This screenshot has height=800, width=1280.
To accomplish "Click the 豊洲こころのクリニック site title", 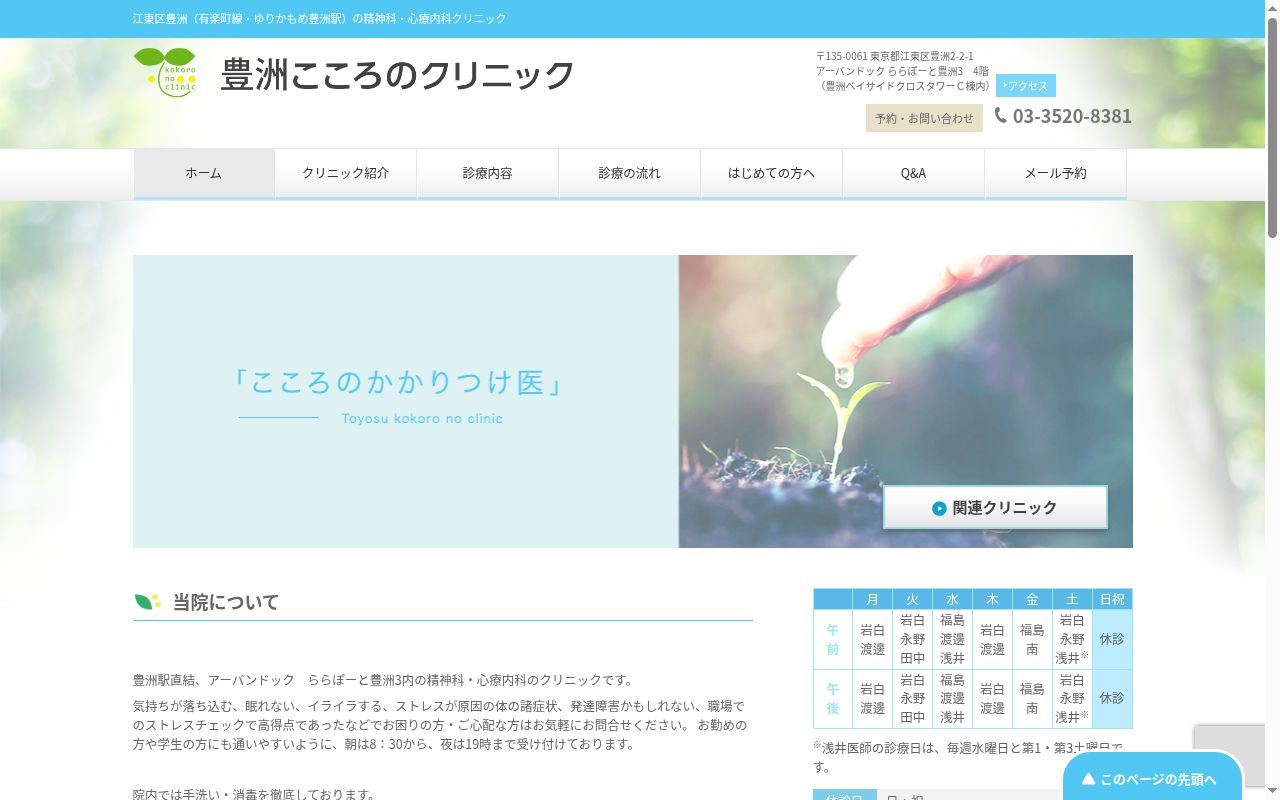I will tap(398, 74).
